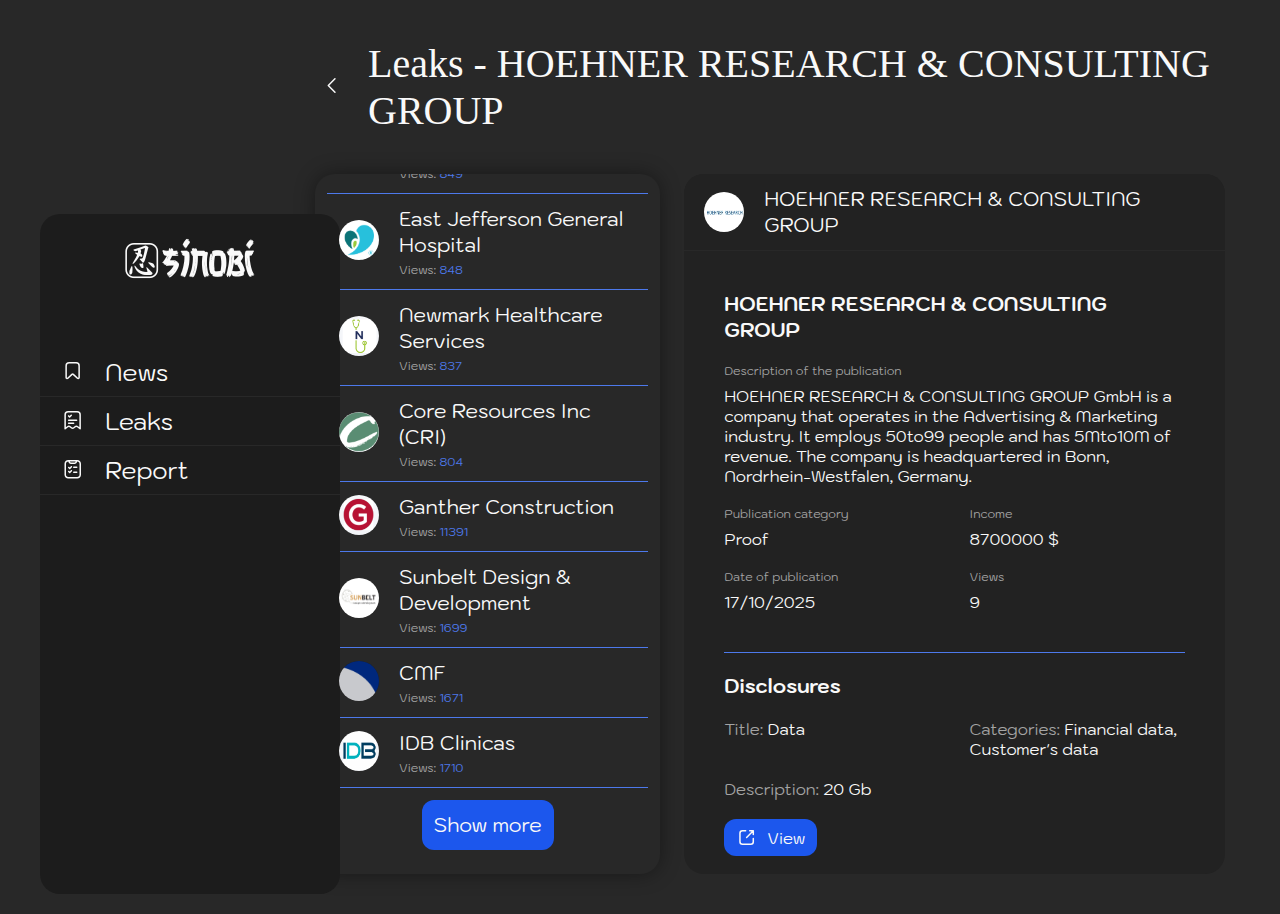Viewport: 1280px width, 914px height.
Task: Select the IDB Clinicas entry name
Action: point(457,743)
